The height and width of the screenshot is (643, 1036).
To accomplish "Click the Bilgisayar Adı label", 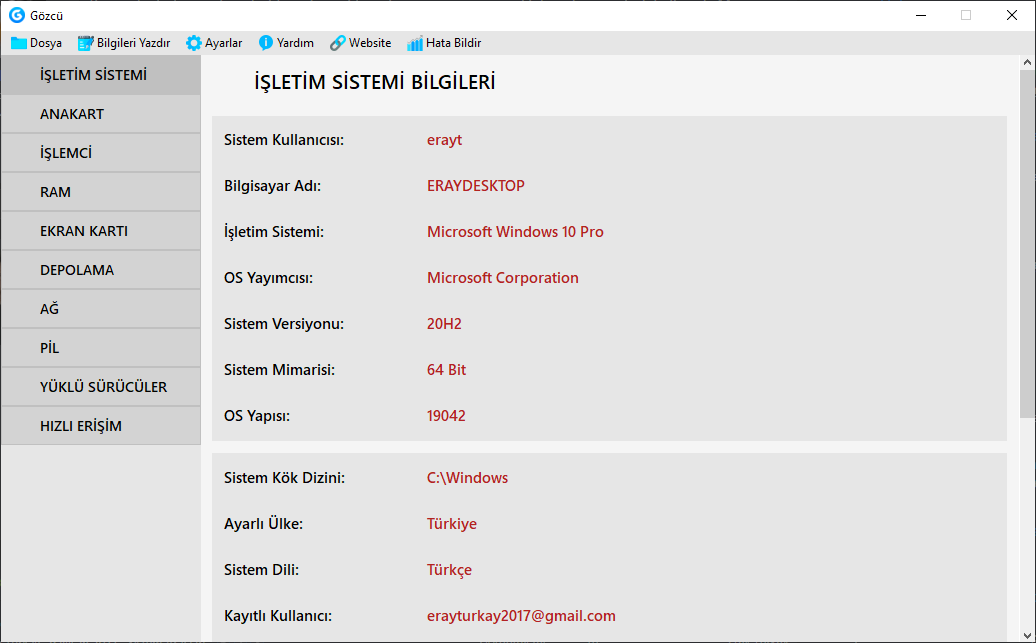I will [x=272, y=186].
